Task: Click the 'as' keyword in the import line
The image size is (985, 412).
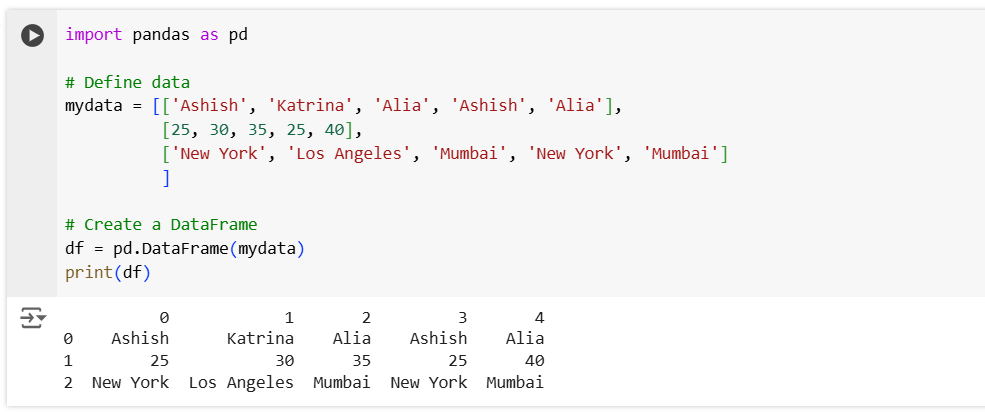Action: [x=209, y=35]
